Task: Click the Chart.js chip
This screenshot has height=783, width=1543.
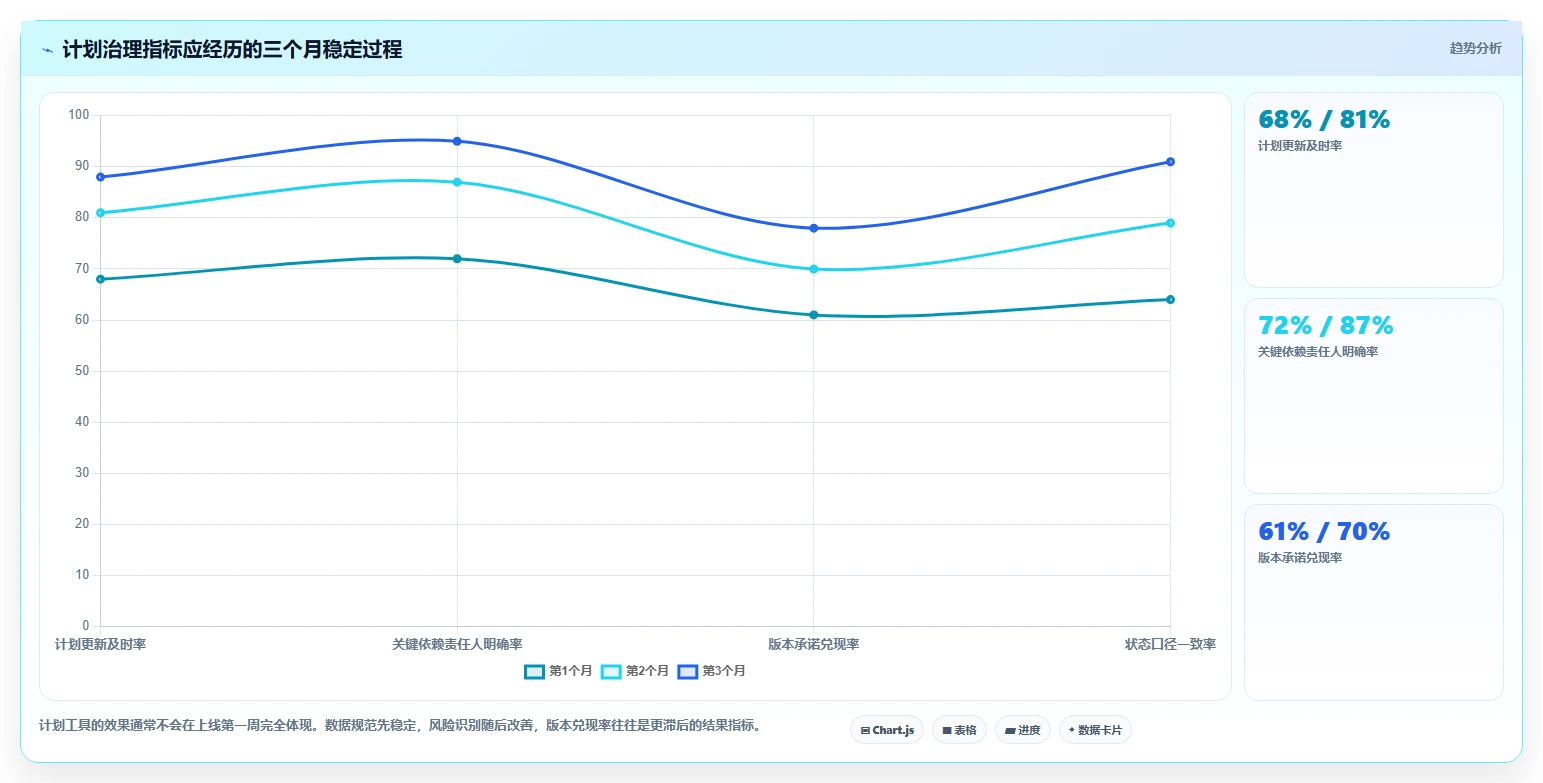Action: [887, 730]
